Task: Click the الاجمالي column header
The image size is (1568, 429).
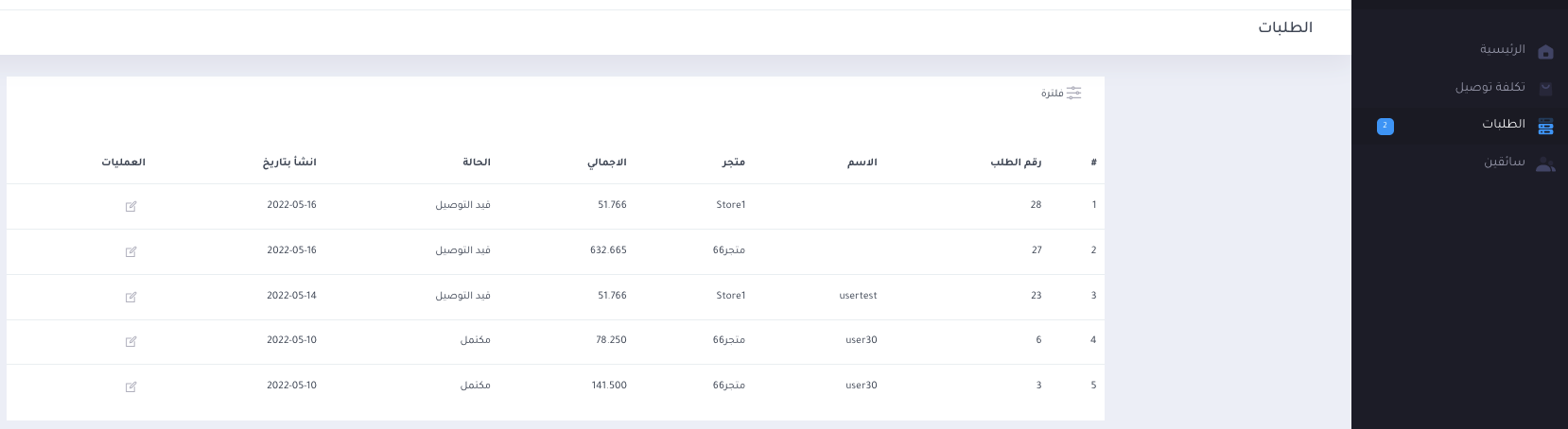Action: click(607, 163)
